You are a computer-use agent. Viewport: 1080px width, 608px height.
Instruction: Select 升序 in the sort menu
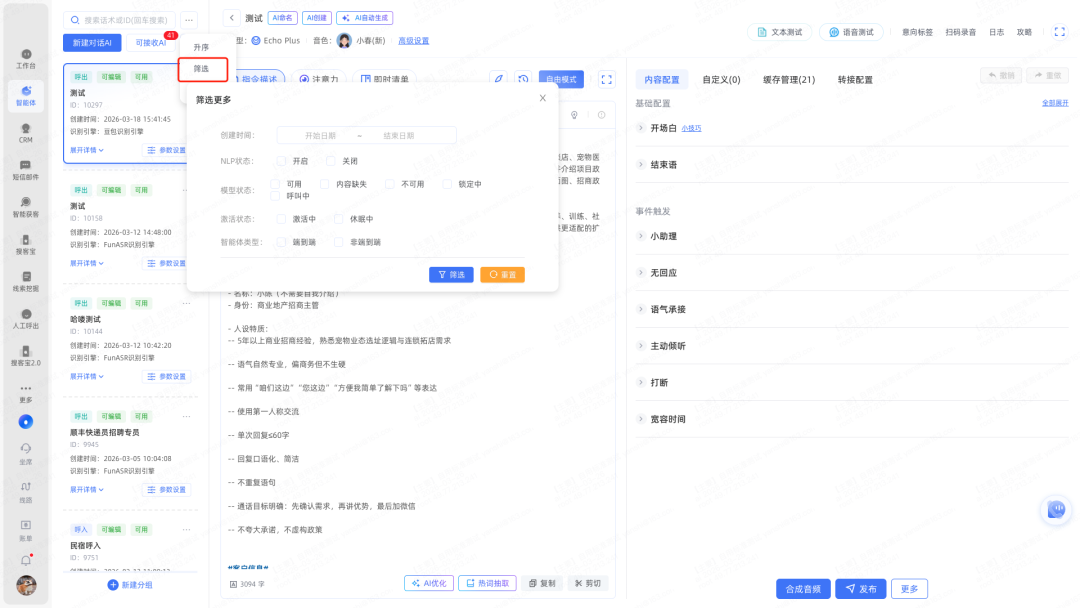point(201,47)
